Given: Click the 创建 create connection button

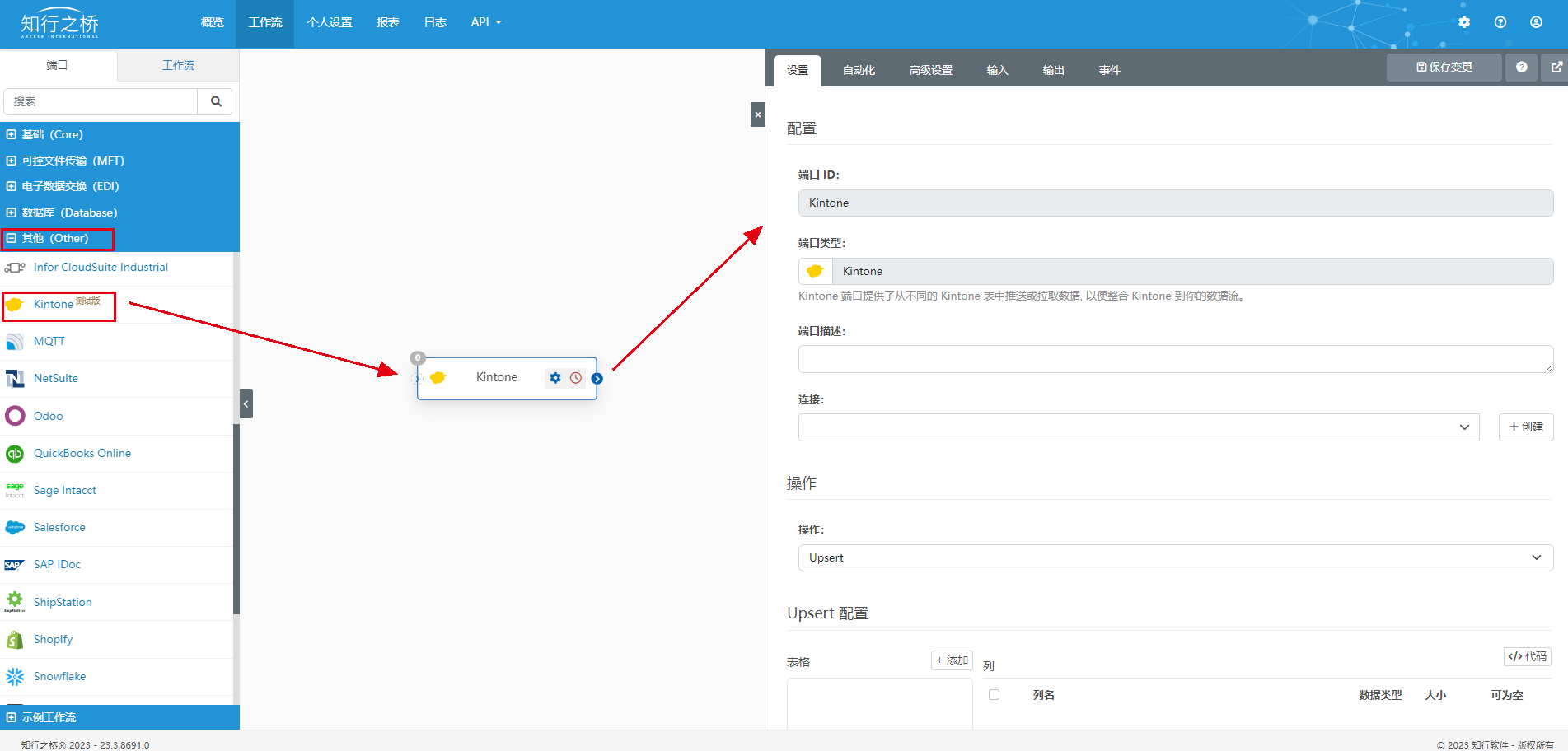Looking at the screenshot, I should tap(1525, 427).
